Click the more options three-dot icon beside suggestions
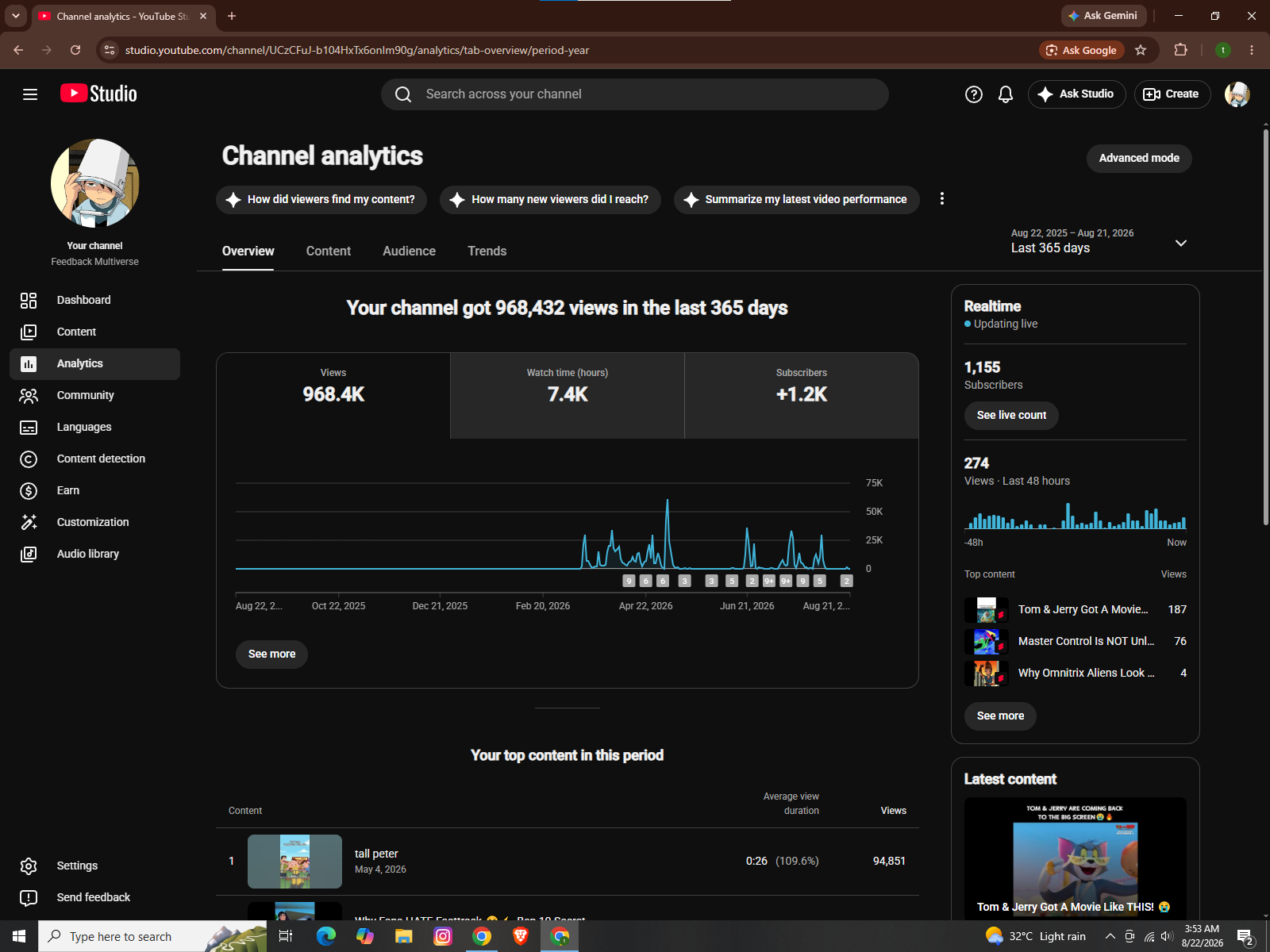 941,199
